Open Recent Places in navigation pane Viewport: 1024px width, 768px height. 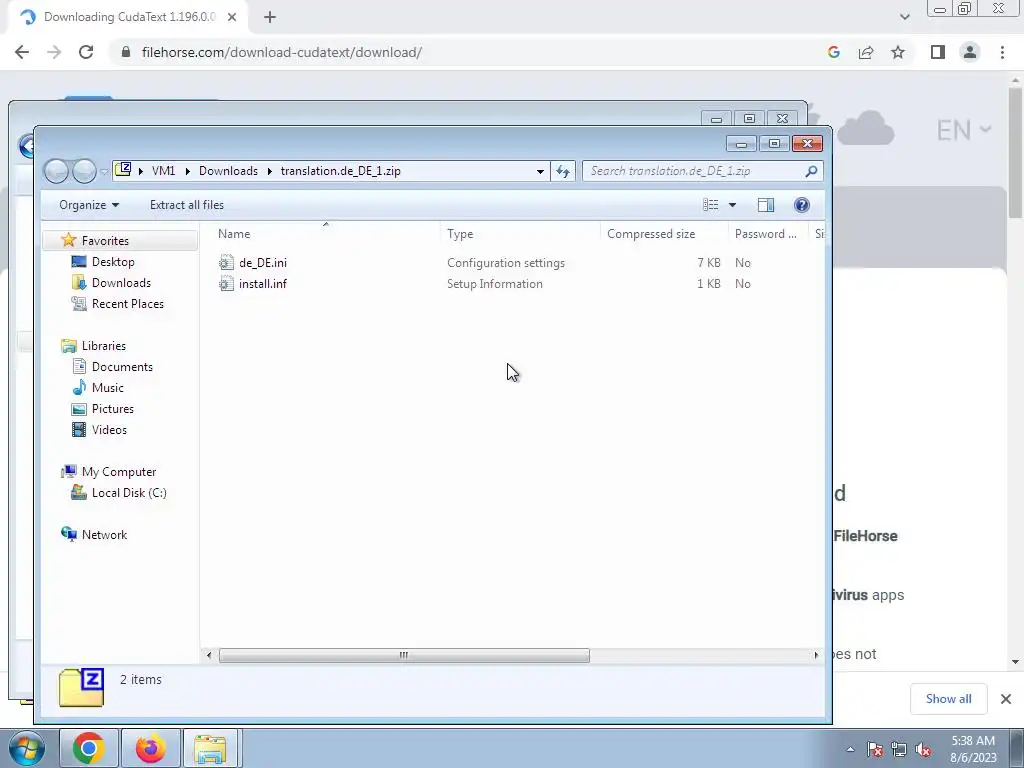pyautogui.click(x=128, y=304)
